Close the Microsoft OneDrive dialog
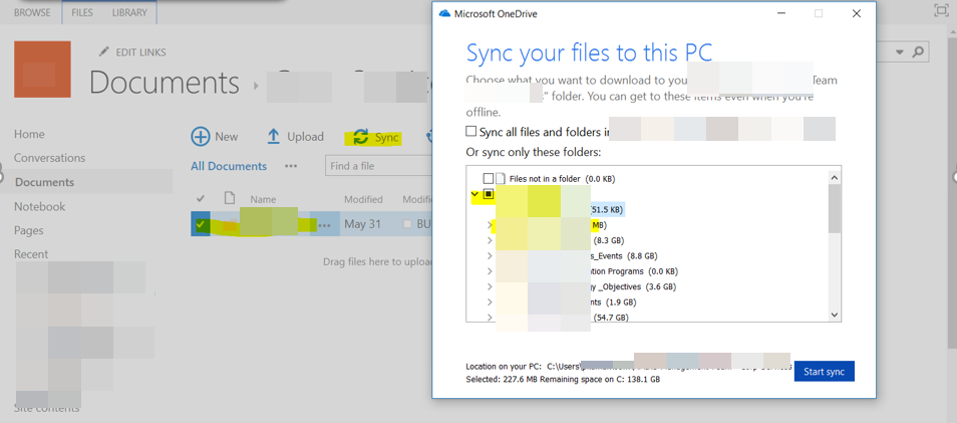 [856, 13]
